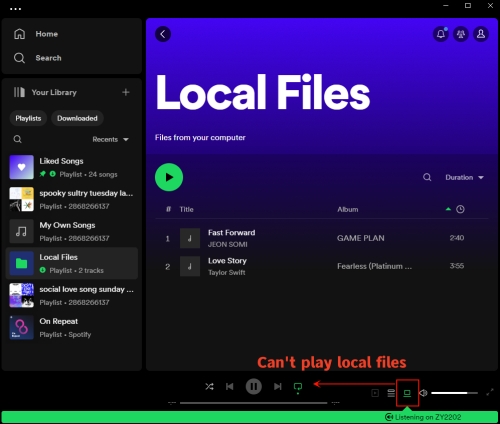Image resolution: width=500 pixels, height=424 pixels.
Task: Pause playback
Action: [254, 387]
